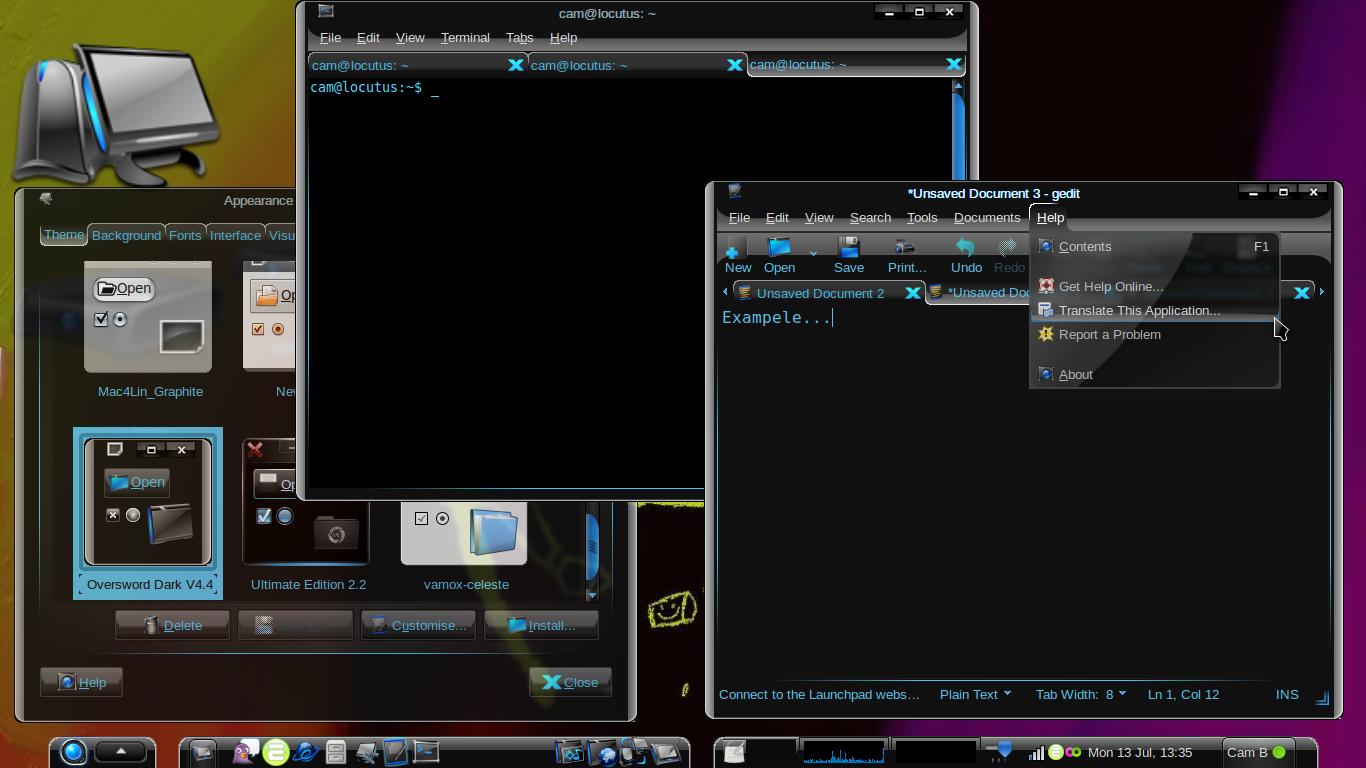
Task: Open the Pidgin messenger icon in the panel
Action: [244, 752]
